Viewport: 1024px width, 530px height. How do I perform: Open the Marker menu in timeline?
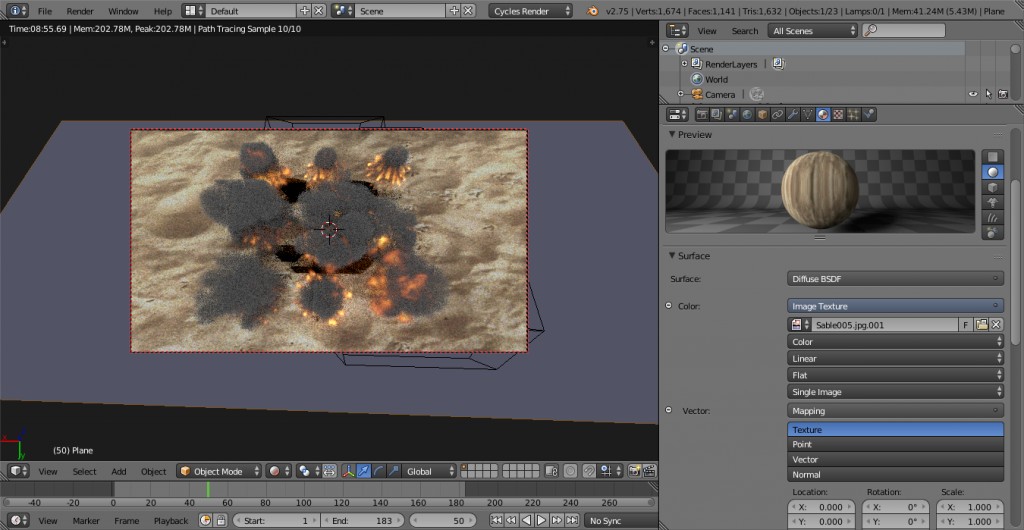click(86, 521)
